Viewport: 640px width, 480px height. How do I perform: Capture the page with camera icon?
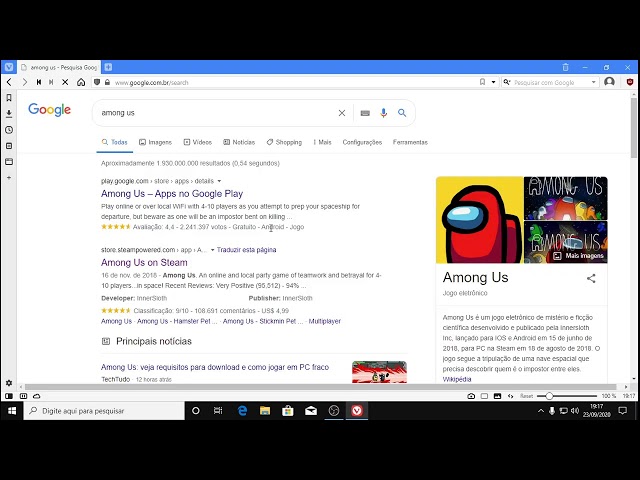coord(471,396)
